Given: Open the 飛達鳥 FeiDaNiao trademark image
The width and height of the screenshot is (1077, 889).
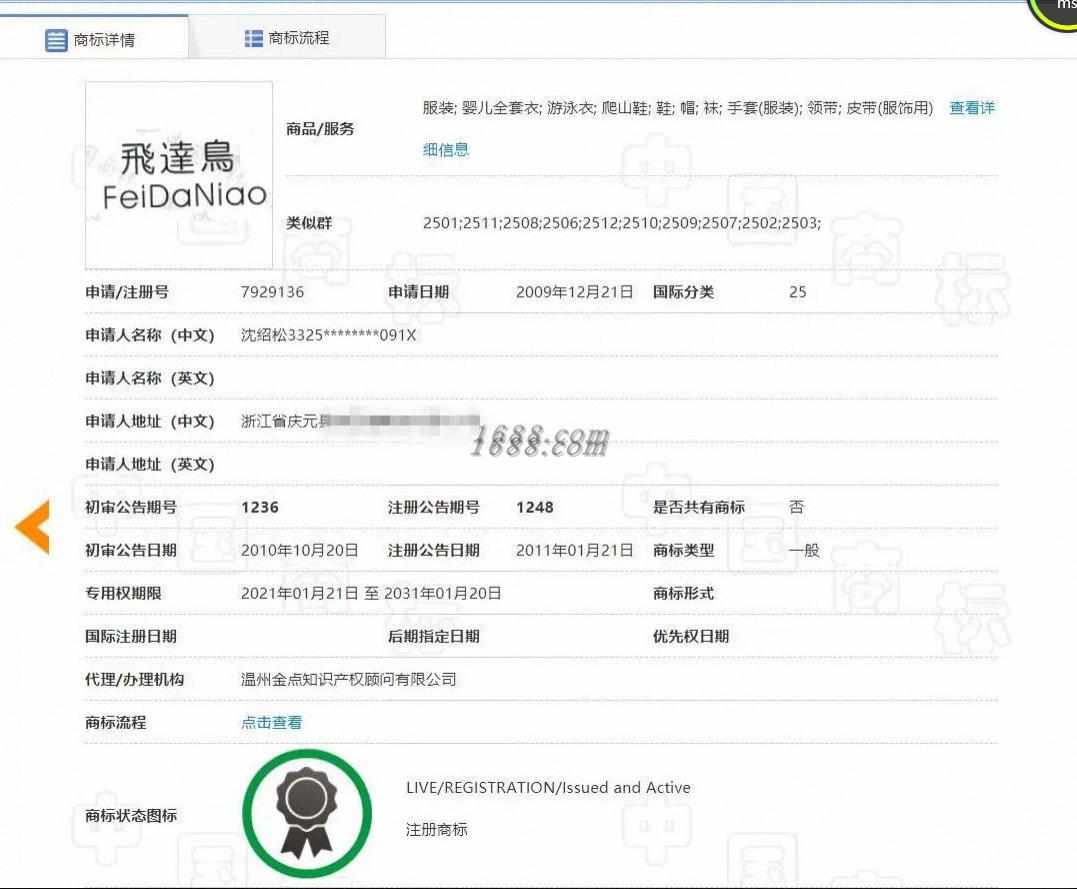Looking at the screenshot, I should 179,175.
